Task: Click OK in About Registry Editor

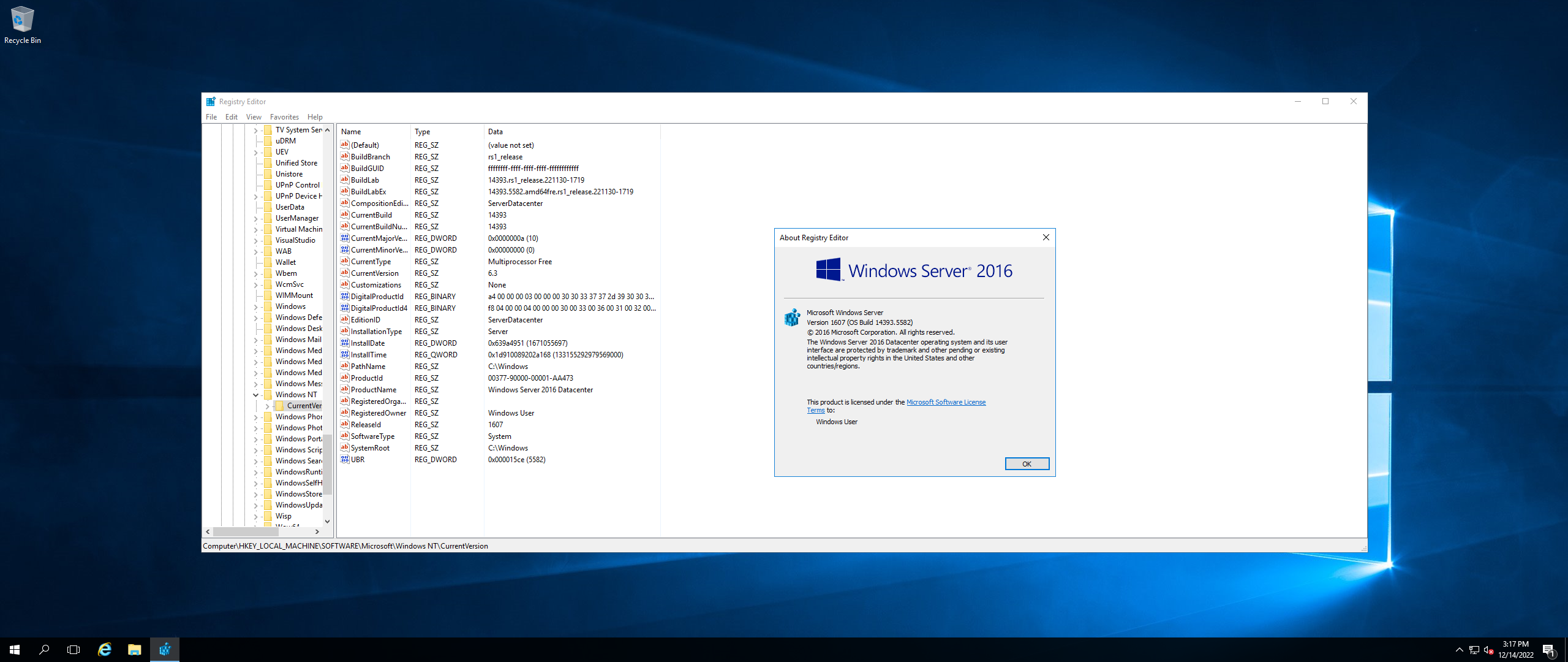Action: coord(1027,464)
